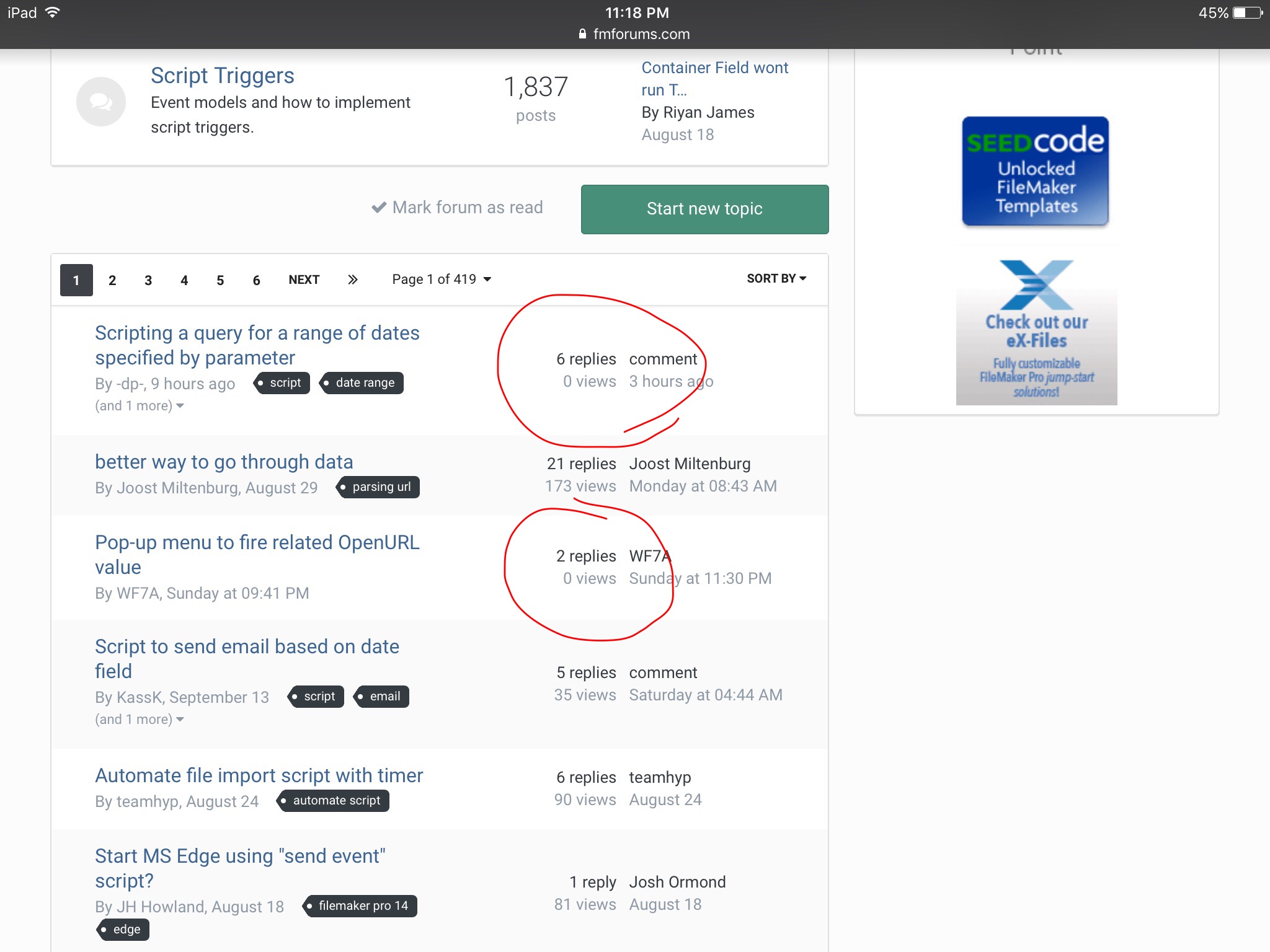1270x952 pixels.
Task: Open the SeedCode Unlocked FileMaker Templates banner
Action: pos(1036,171)
